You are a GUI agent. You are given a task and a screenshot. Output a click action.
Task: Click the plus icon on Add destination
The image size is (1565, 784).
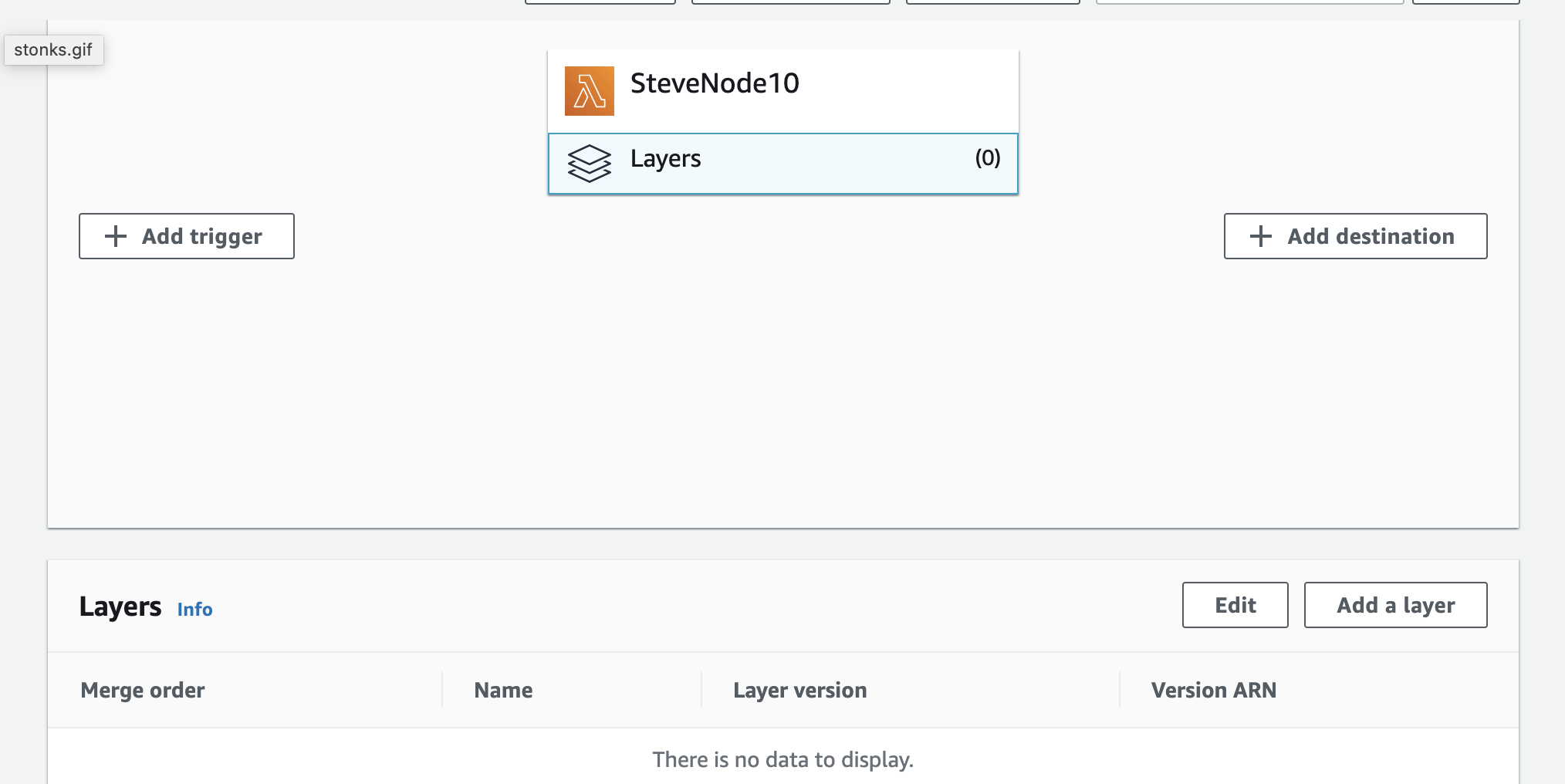click(1260, 236)
